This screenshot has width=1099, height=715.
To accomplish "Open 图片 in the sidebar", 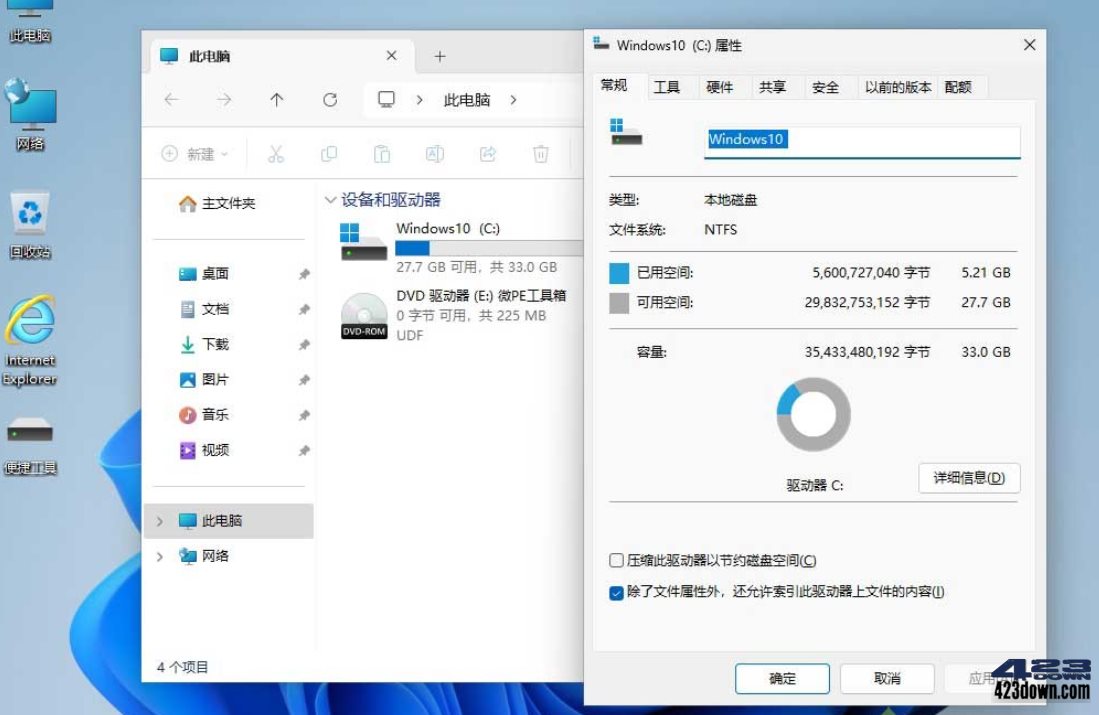I will [205, 379].
